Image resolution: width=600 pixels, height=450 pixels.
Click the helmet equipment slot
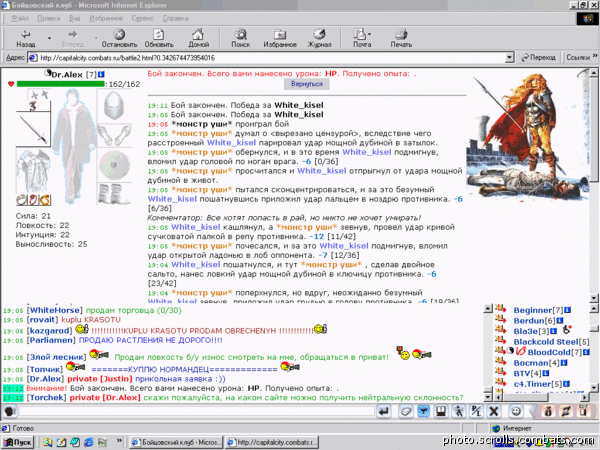(114, 106)
